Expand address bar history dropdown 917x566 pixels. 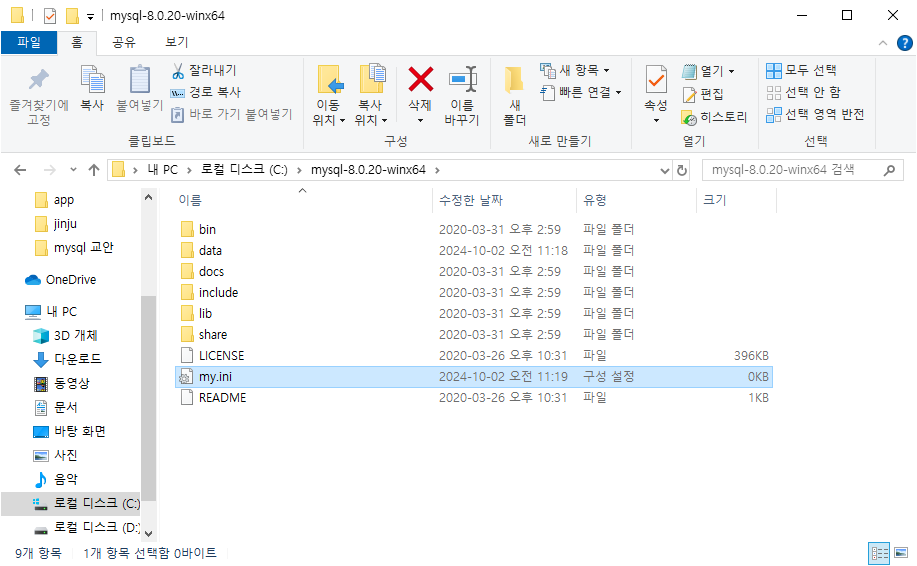(664, 170)
